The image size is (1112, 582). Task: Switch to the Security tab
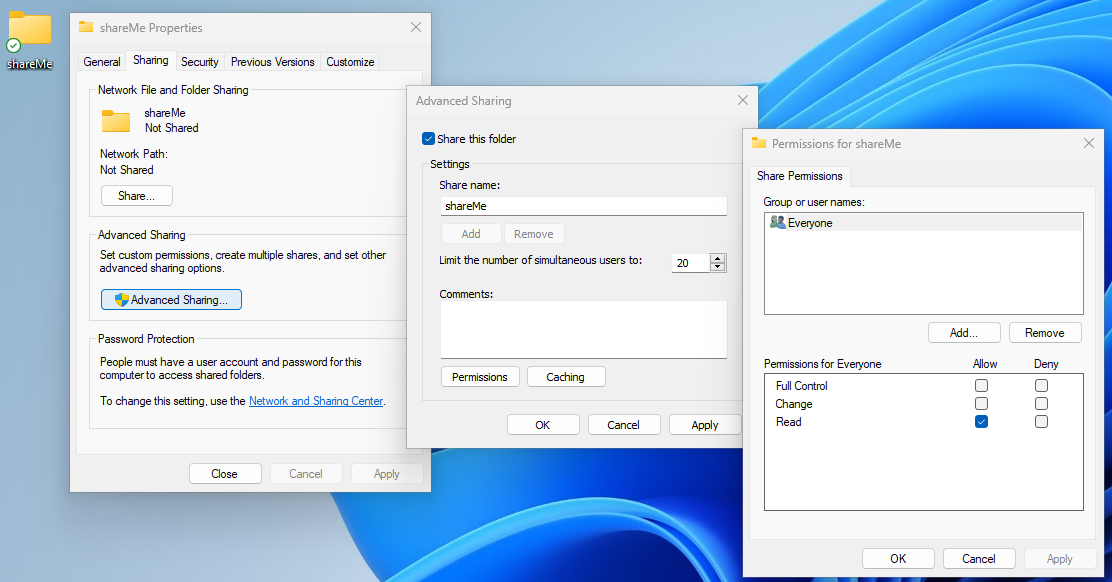199,62
